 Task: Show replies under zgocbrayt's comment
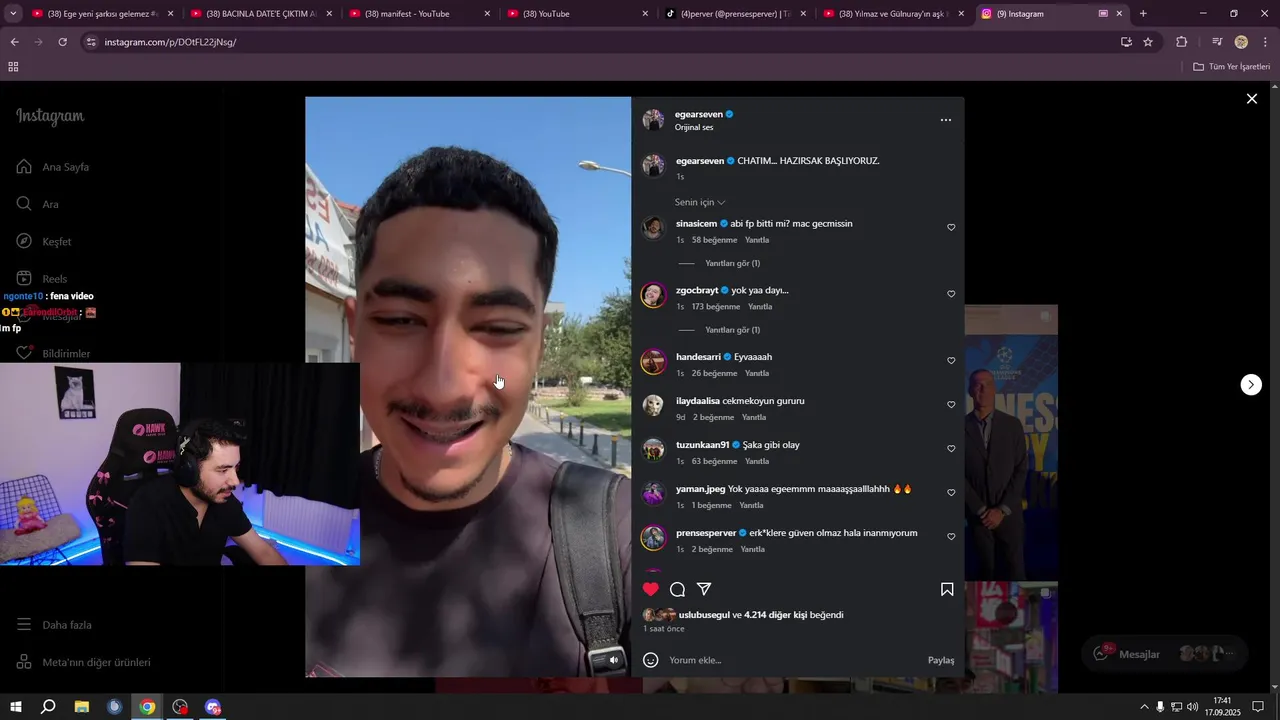tap(732, 330)
